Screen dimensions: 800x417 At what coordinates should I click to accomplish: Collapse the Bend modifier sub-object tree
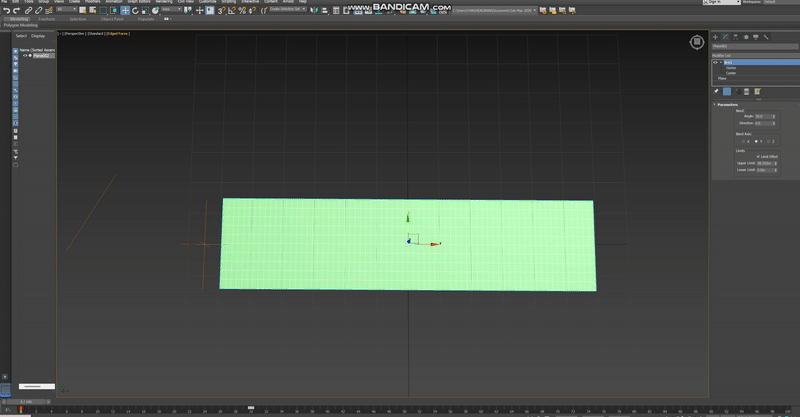721,62
